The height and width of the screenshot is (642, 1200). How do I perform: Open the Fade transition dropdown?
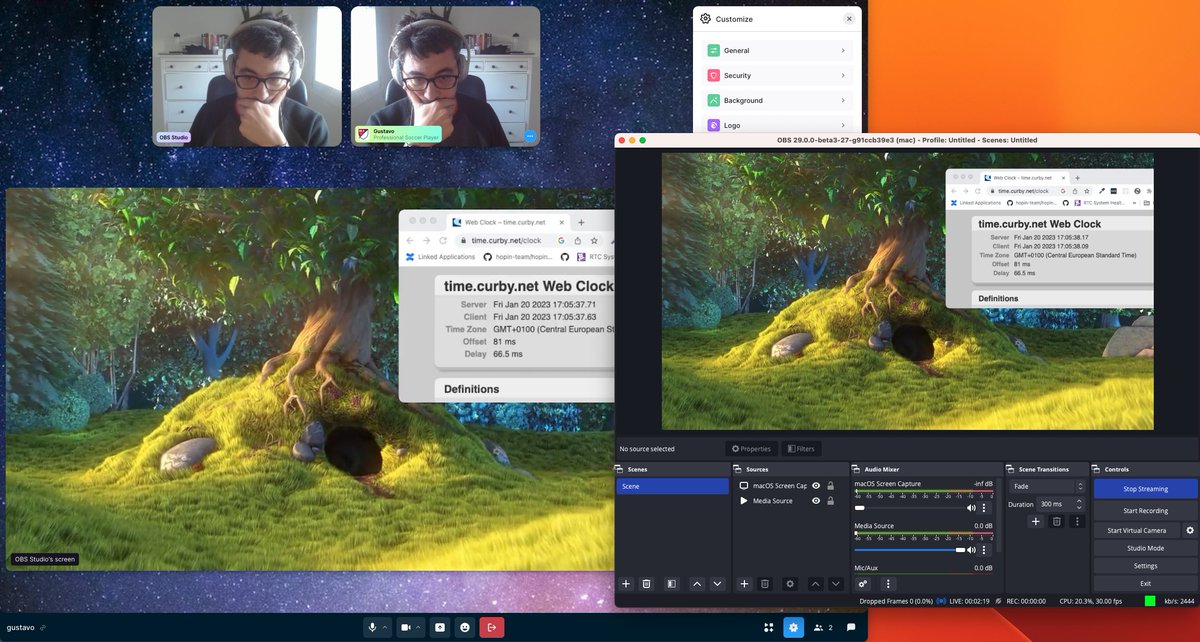point(1047,486)
